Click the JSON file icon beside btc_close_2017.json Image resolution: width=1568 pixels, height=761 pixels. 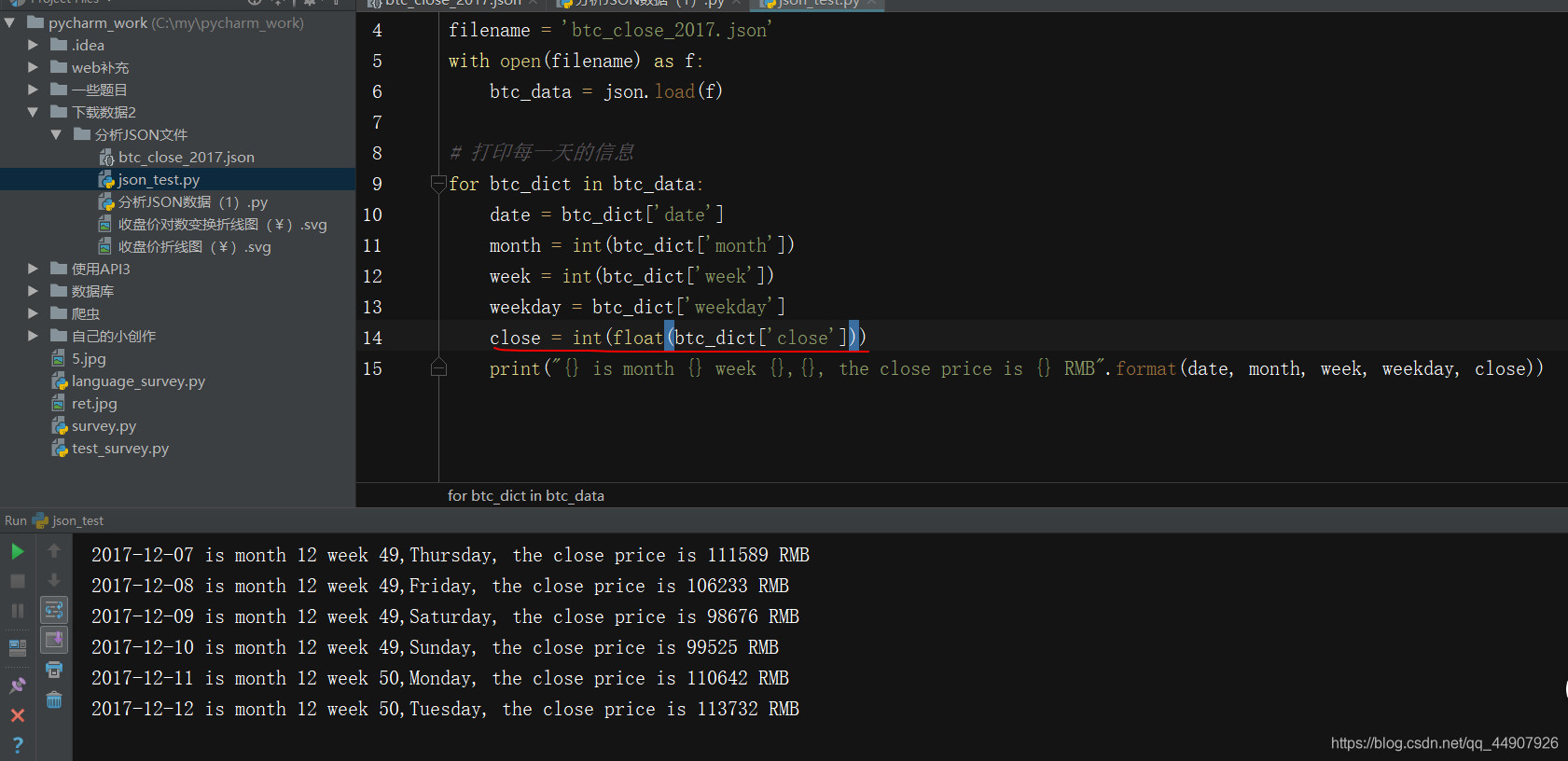pyautogui.click(x=106, y=158)
